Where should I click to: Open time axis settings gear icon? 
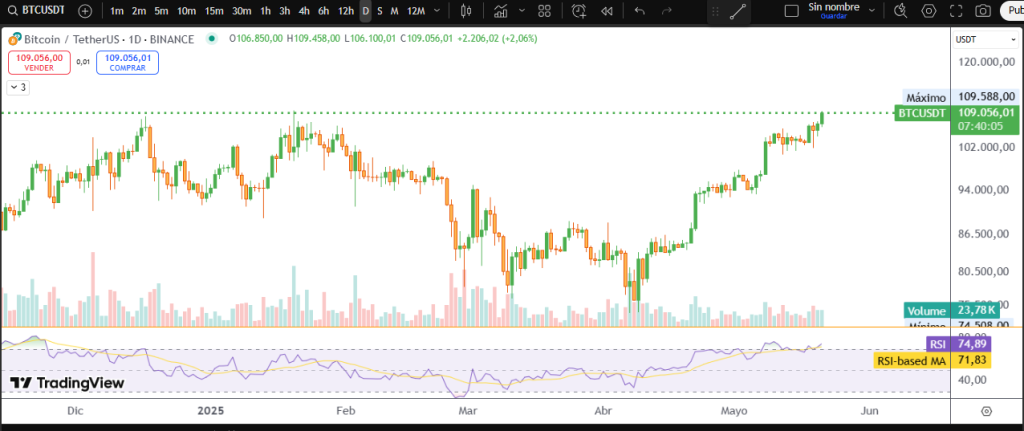point(987,411)
